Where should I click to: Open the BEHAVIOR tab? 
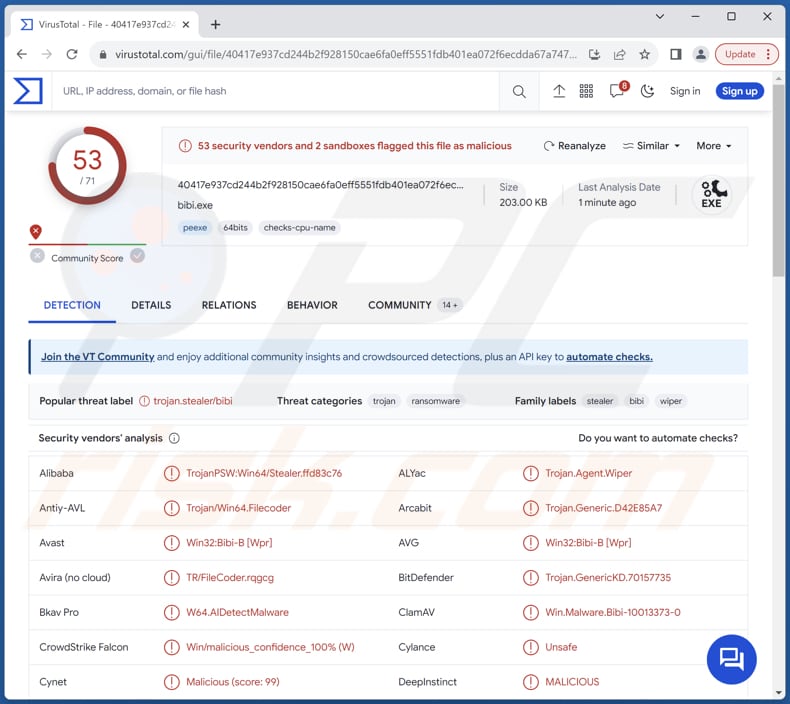point(312,305)
